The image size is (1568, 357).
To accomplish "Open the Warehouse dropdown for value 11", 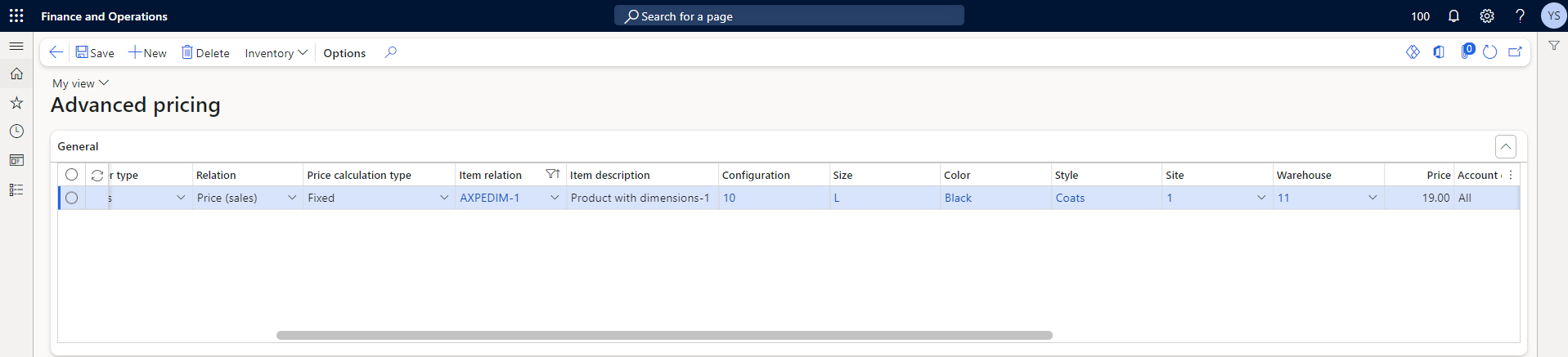I will click(x=1372, y=198).
